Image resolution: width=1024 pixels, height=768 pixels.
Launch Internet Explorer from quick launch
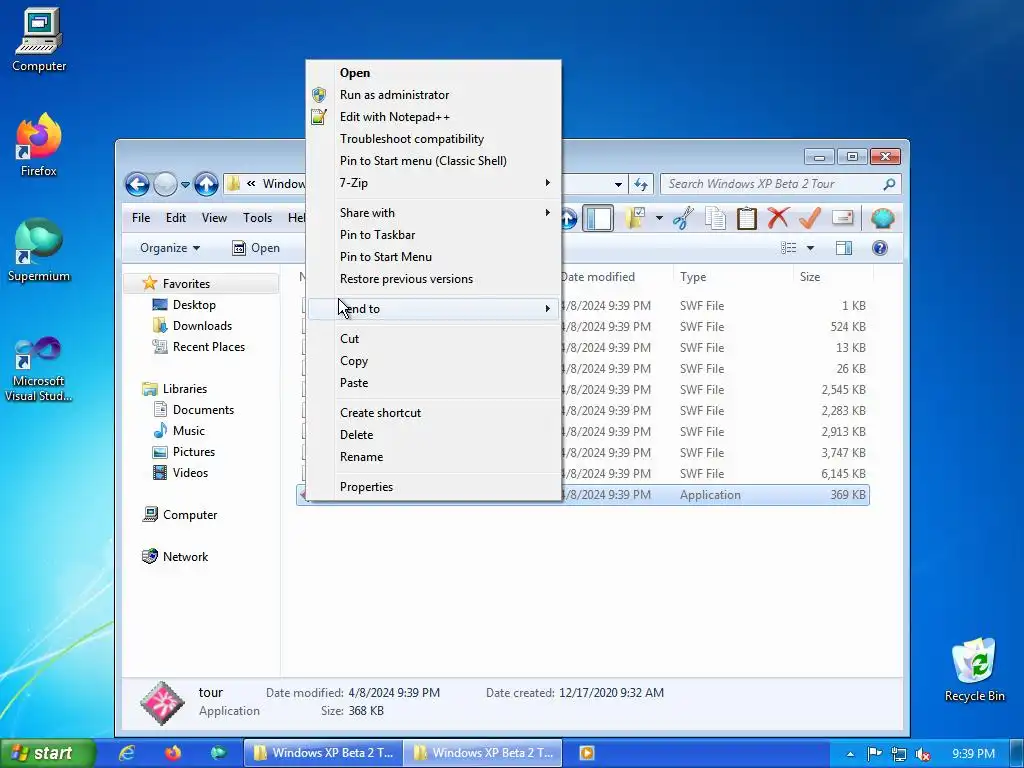127,753
